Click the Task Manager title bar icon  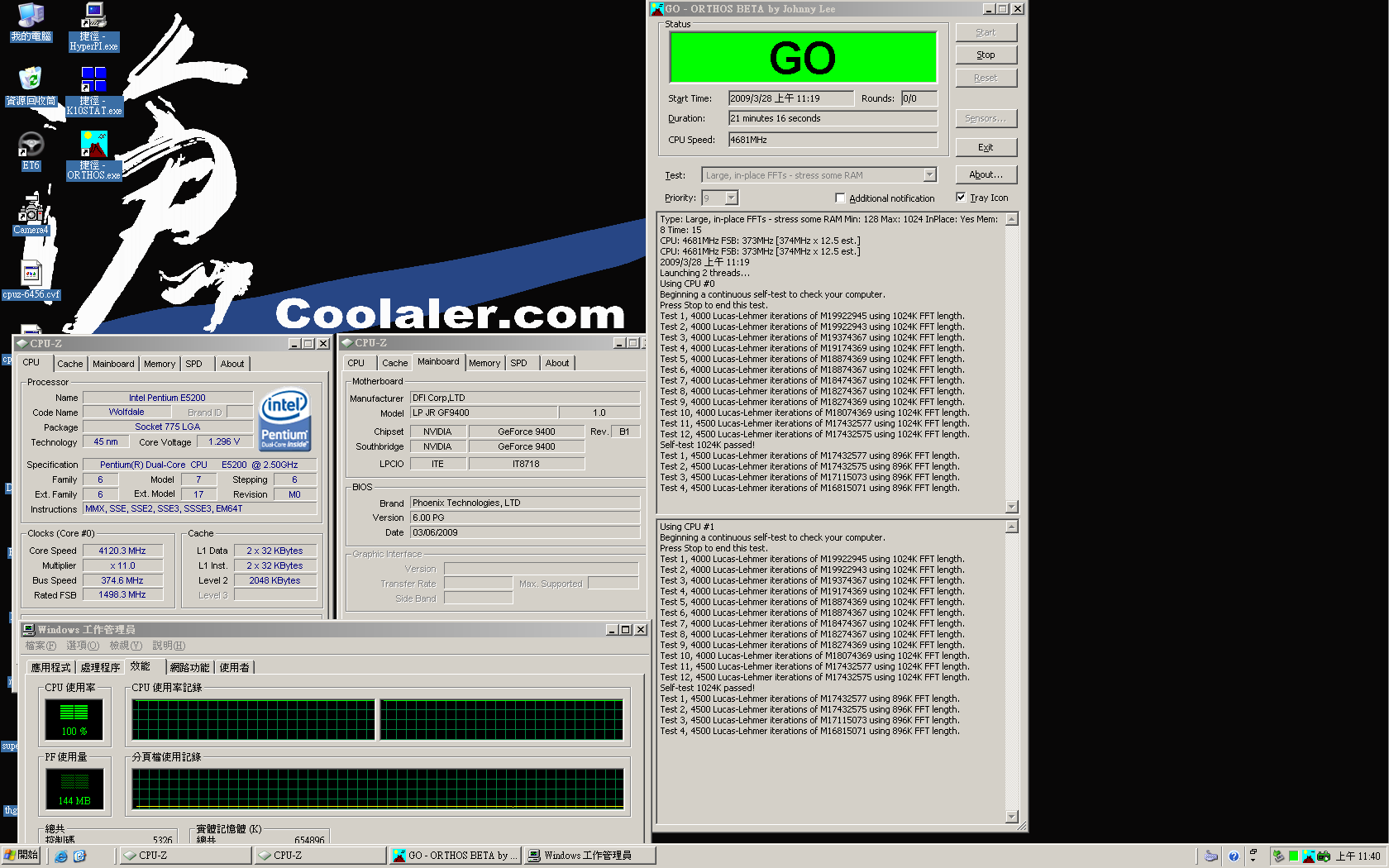(29, 630)
